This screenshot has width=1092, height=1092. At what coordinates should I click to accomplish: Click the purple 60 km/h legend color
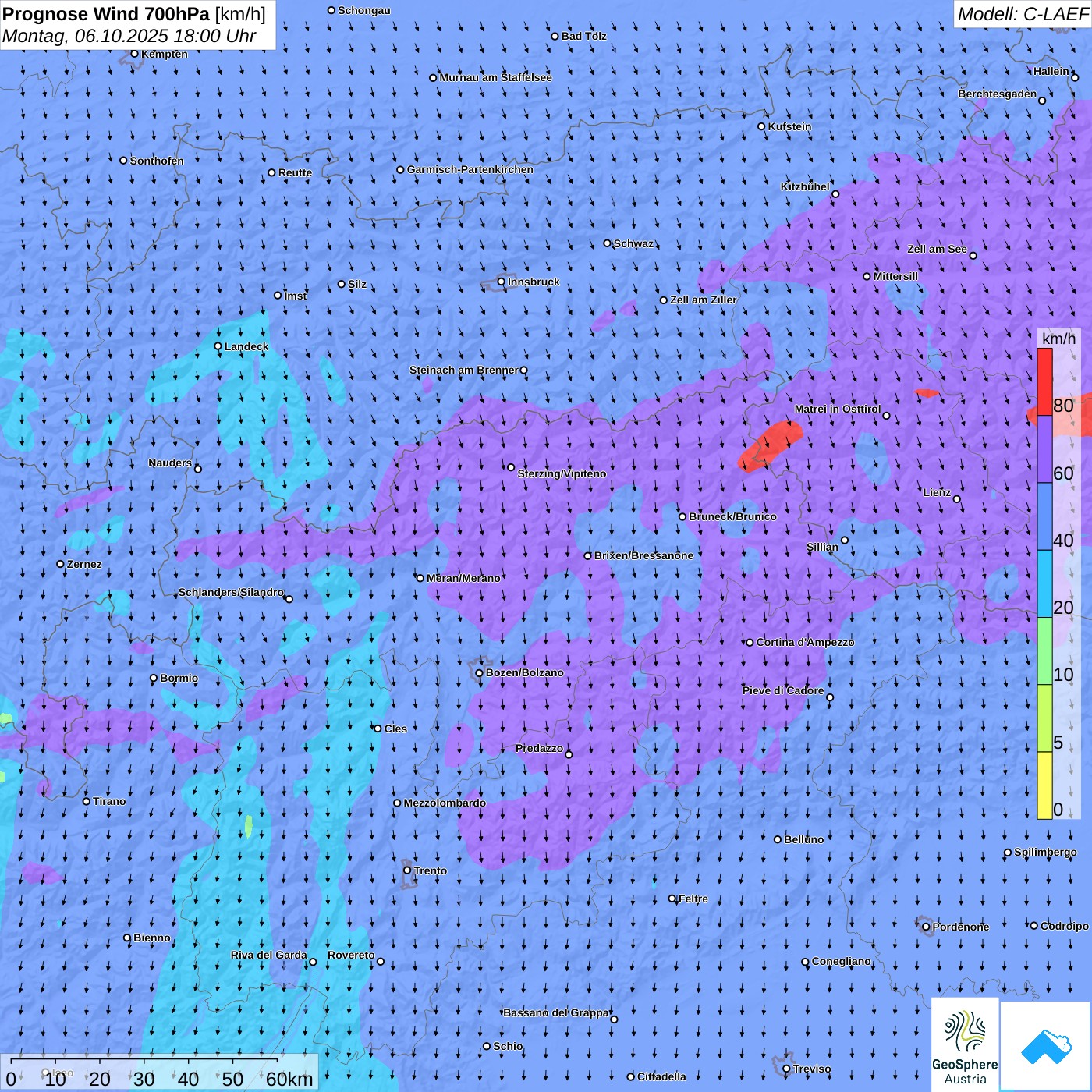click(x=1044, y=449)
